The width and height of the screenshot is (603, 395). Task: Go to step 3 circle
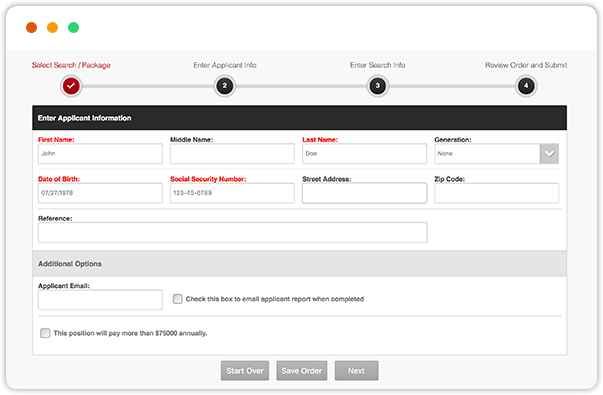(378, 86)
